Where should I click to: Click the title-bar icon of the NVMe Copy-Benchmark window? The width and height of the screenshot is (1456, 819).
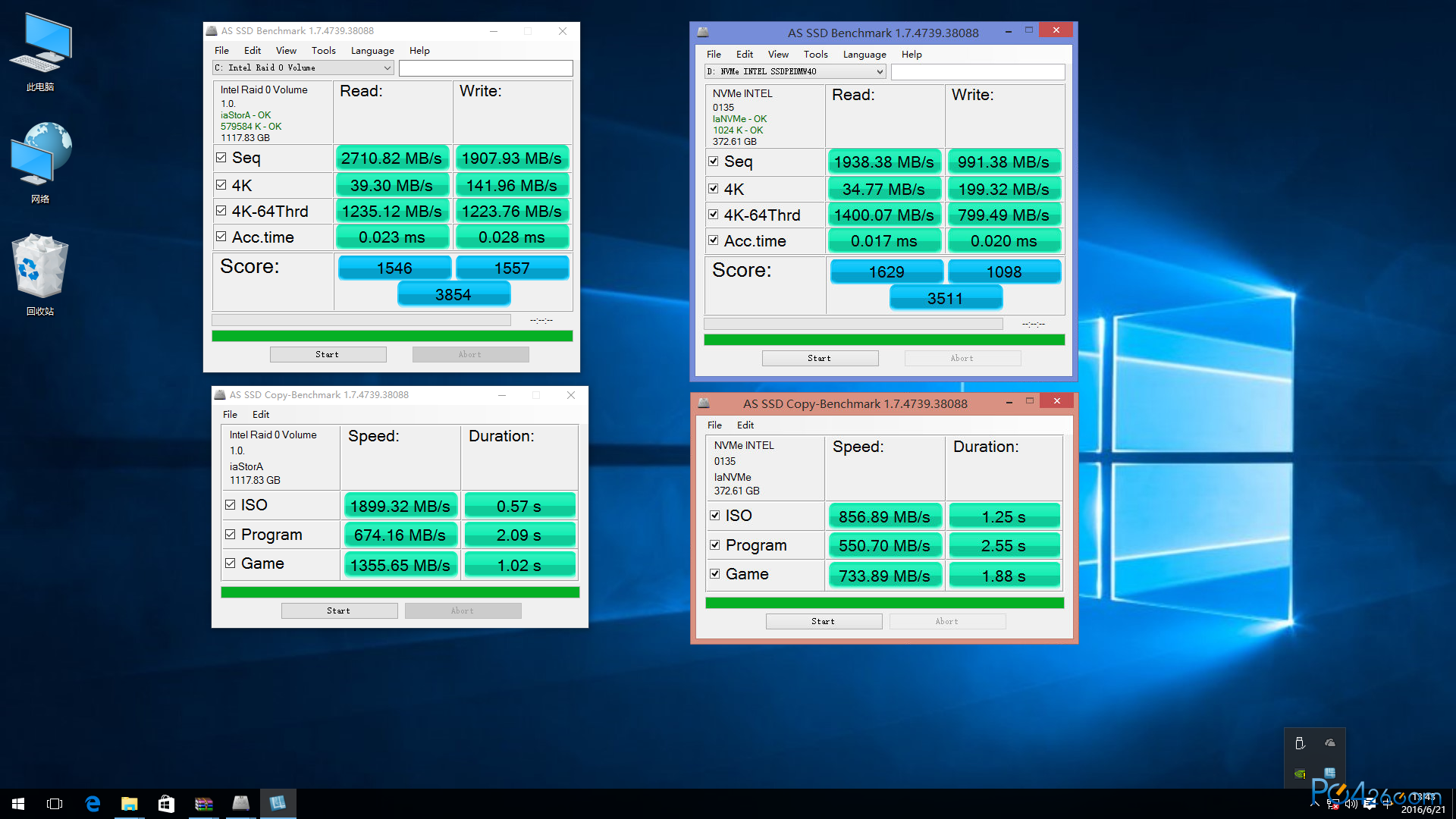(x=704, y=403)
